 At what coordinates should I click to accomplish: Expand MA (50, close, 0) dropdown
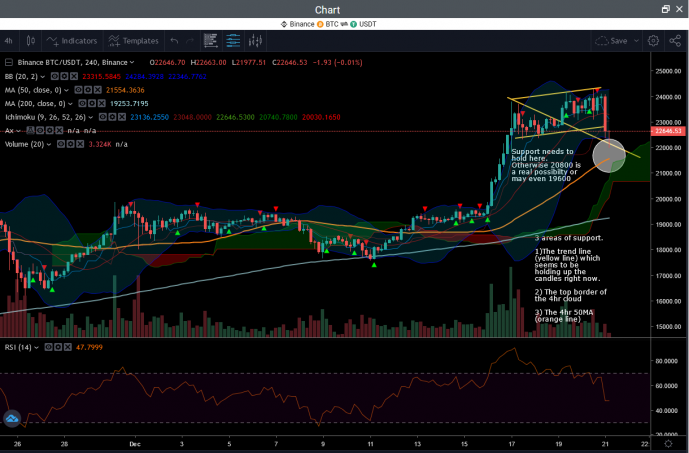[x=66, y=90]
